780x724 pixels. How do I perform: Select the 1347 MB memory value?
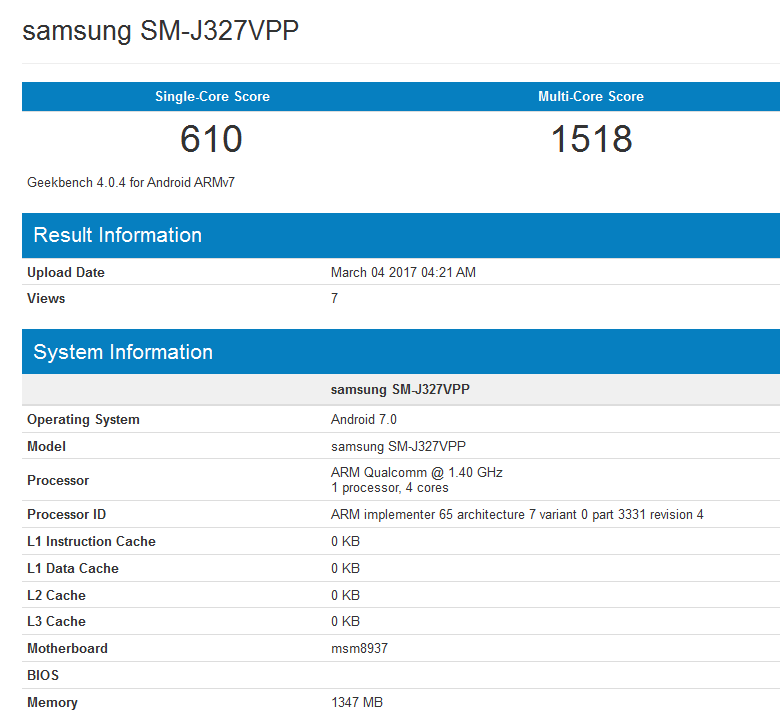(x=357, y=703)
